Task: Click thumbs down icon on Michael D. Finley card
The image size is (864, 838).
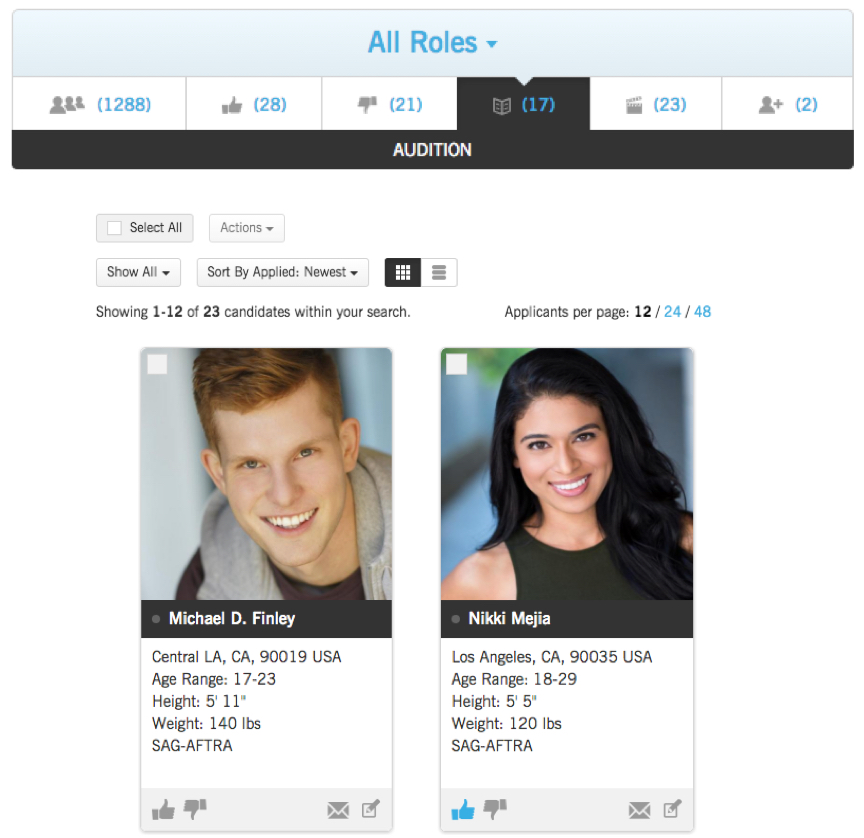Action: 194,809
